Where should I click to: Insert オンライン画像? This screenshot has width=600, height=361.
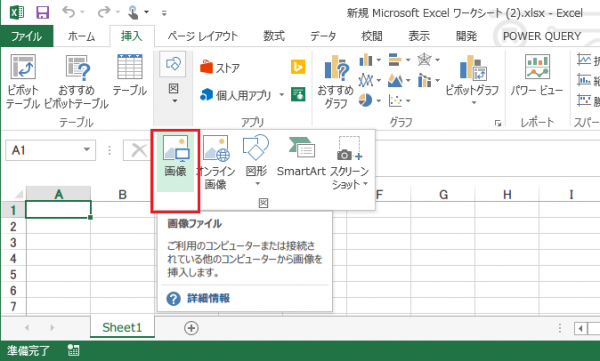pyautogui.click(x=215, y=162)
